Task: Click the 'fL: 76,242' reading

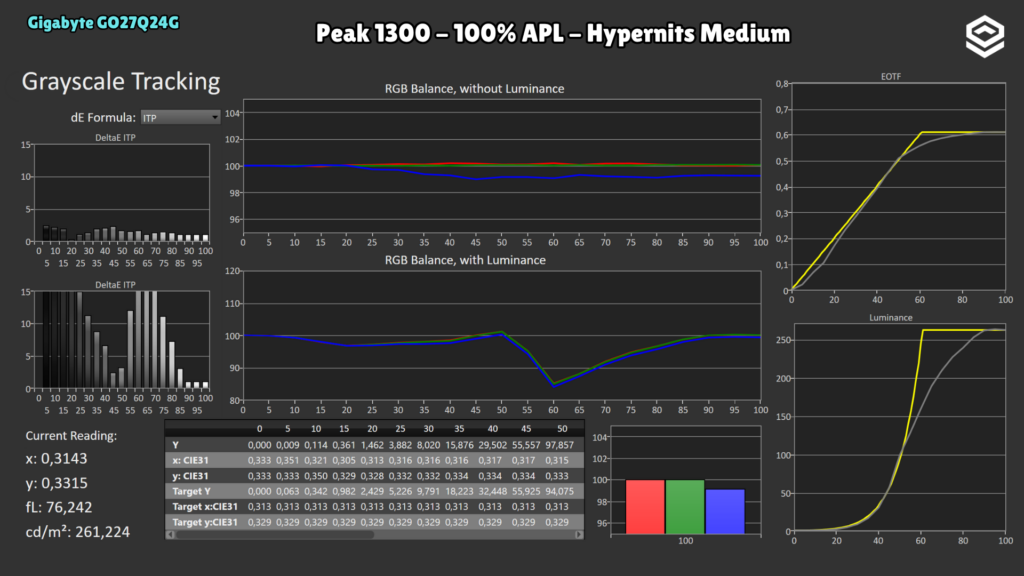Action: click(59, 507)
